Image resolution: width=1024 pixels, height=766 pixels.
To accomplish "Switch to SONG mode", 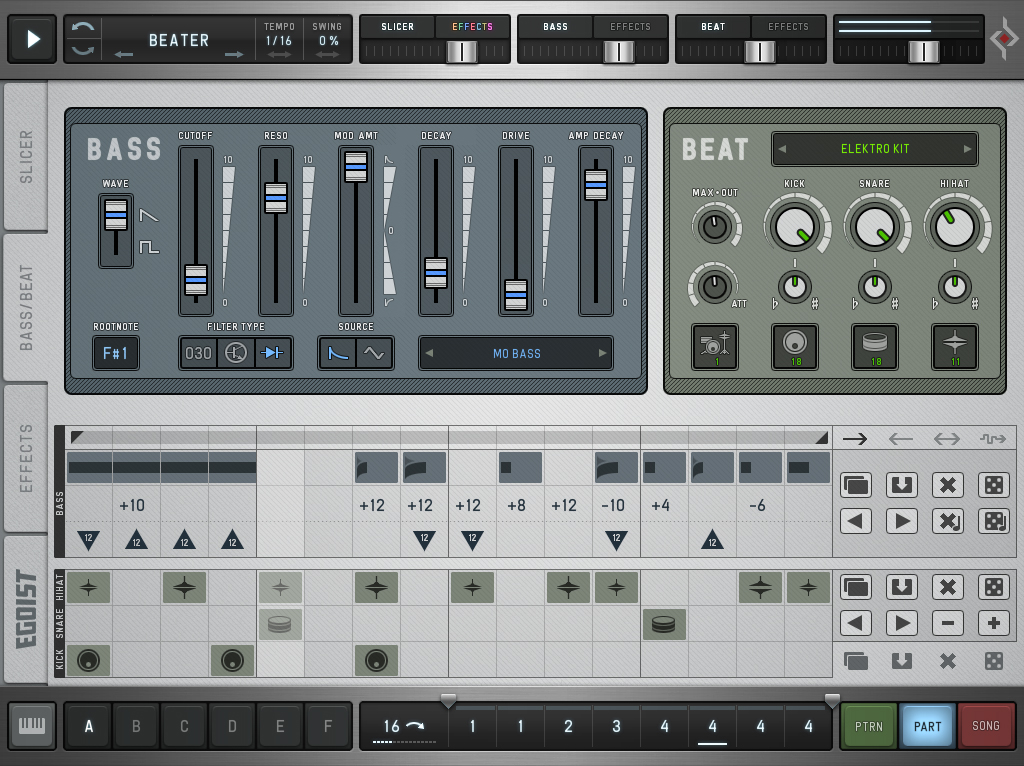I will pyautogui.click(x=985, y=726).
